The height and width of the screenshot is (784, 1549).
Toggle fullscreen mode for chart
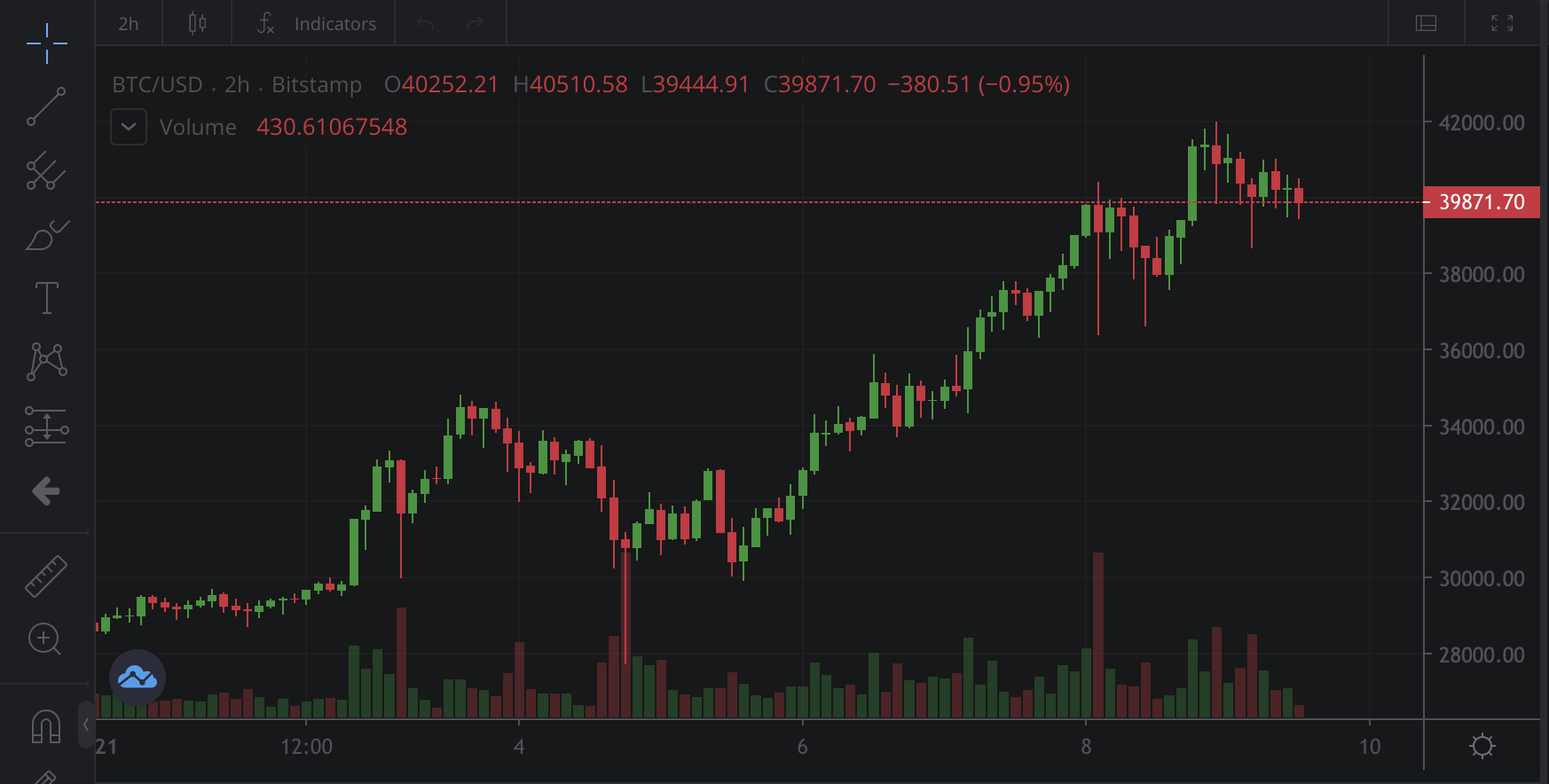[1502, 23]
